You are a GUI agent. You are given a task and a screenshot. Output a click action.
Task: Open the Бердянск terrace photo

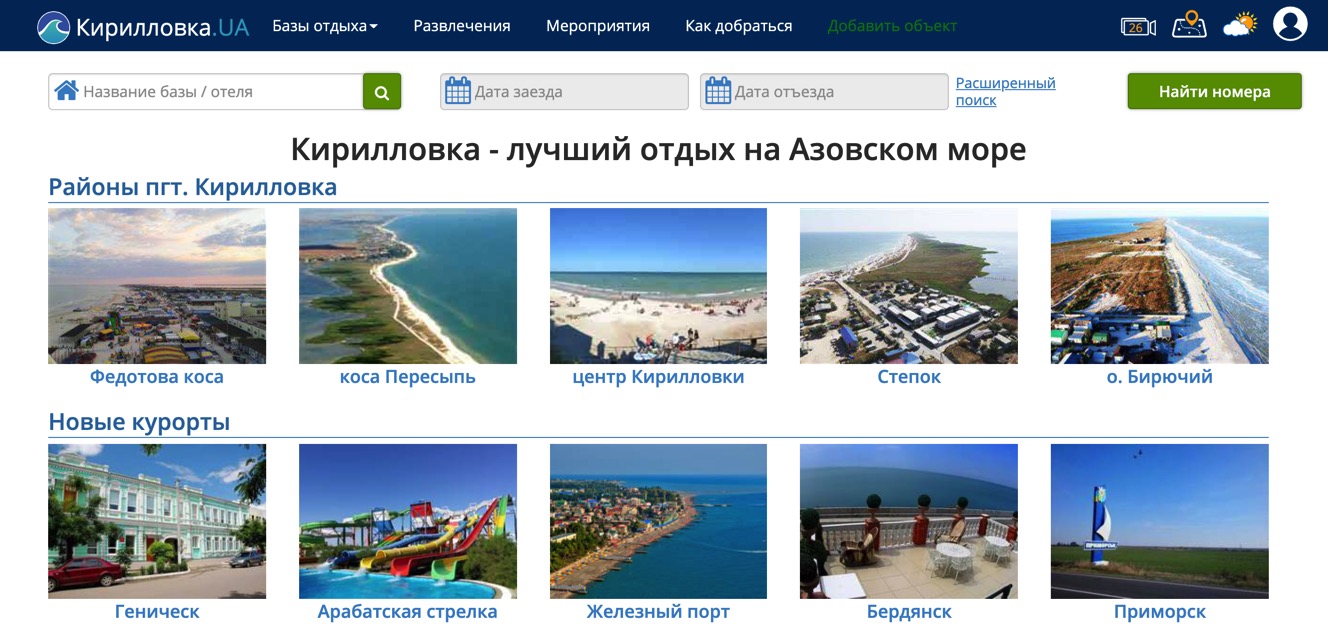(909, 522)
